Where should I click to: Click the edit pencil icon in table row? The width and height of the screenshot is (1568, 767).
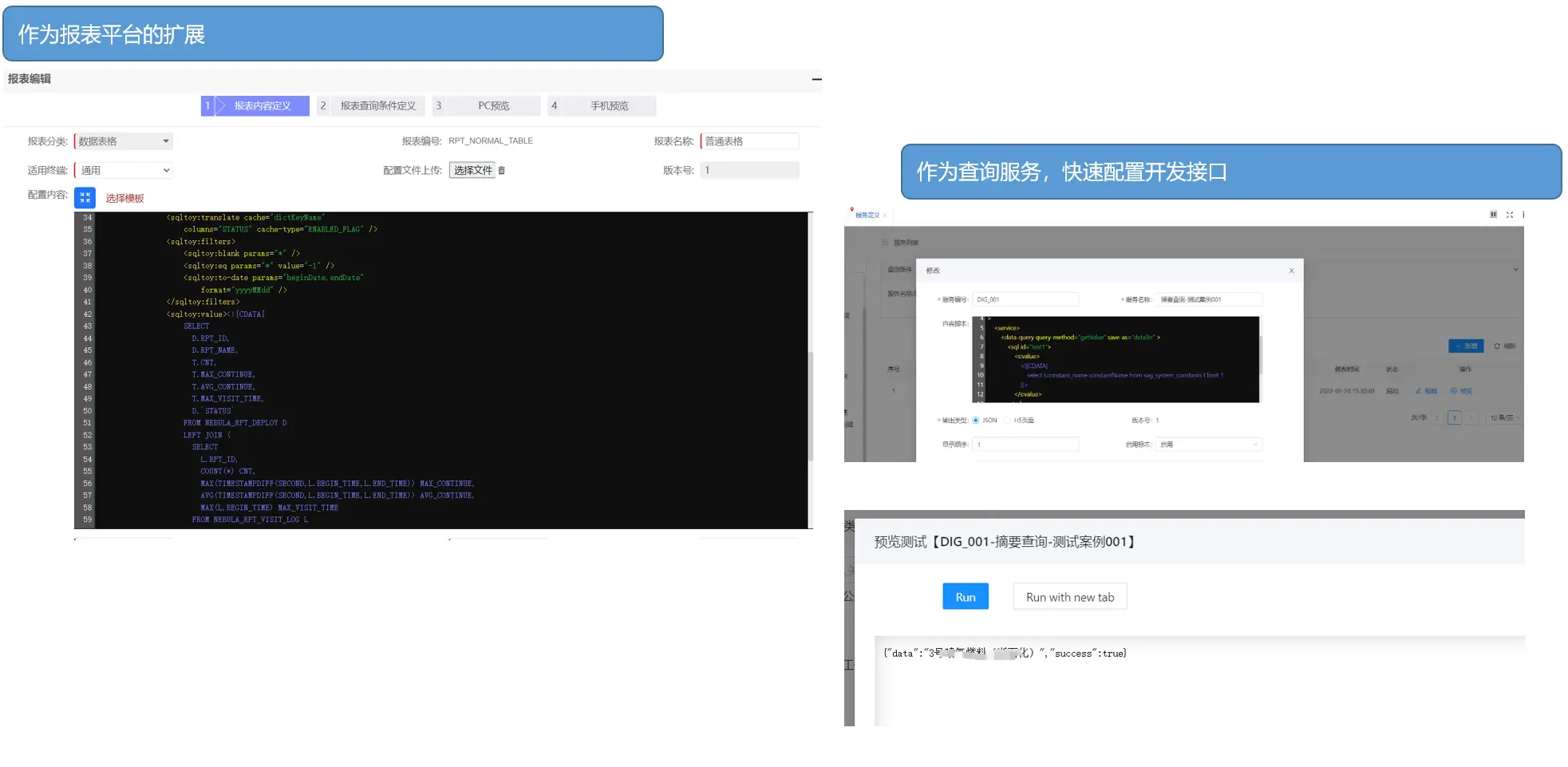[x=1426, y=391]
